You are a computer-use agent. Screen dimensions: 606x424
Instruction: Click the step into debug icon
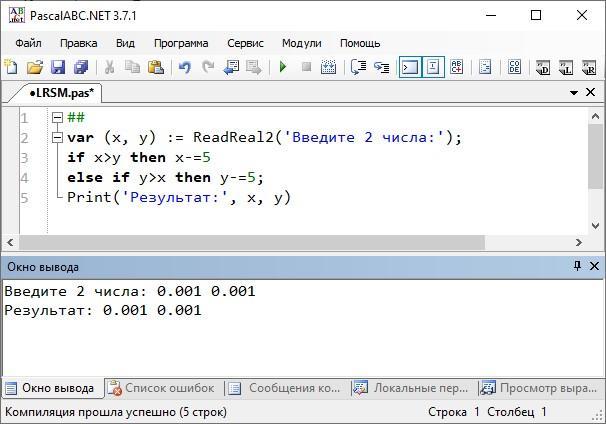tap(382, 67)
